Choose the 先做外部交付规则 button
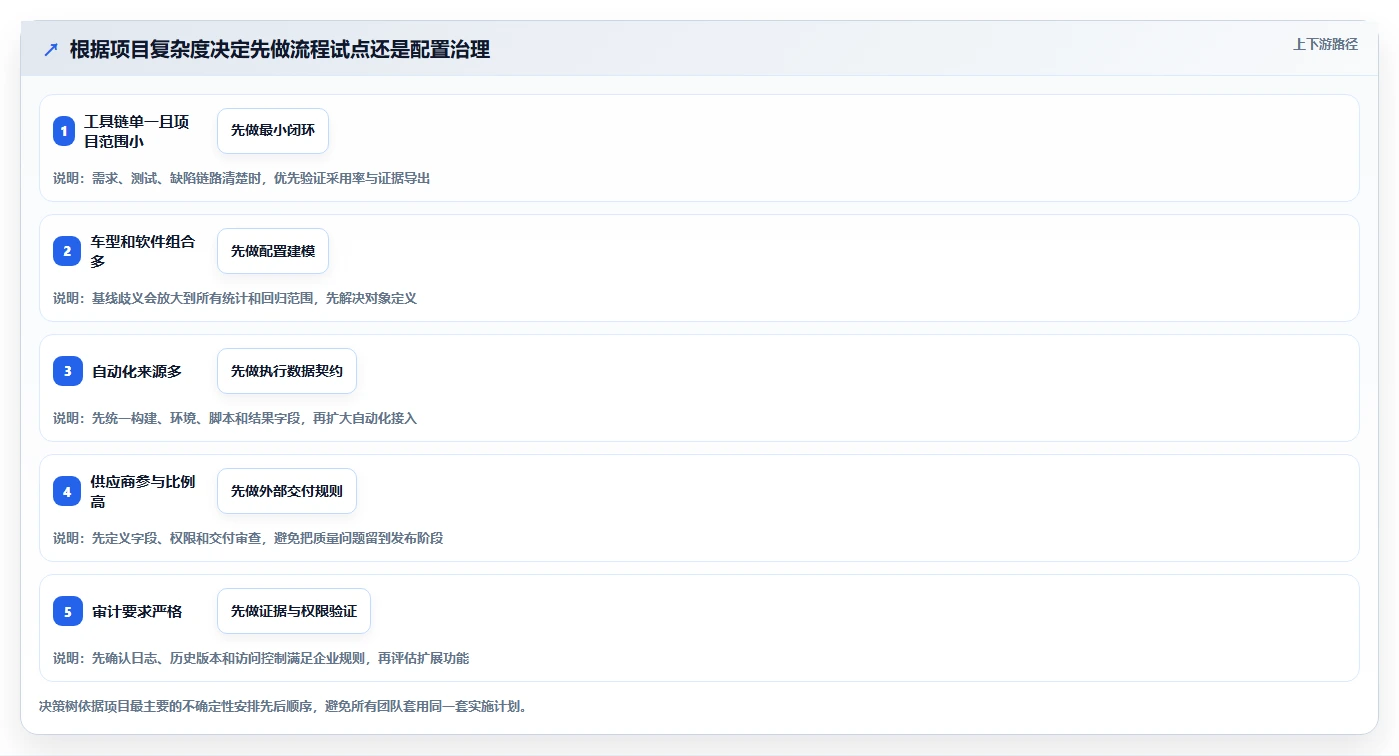The height and width of the screenshot is (756, 1399). point(287,491)
